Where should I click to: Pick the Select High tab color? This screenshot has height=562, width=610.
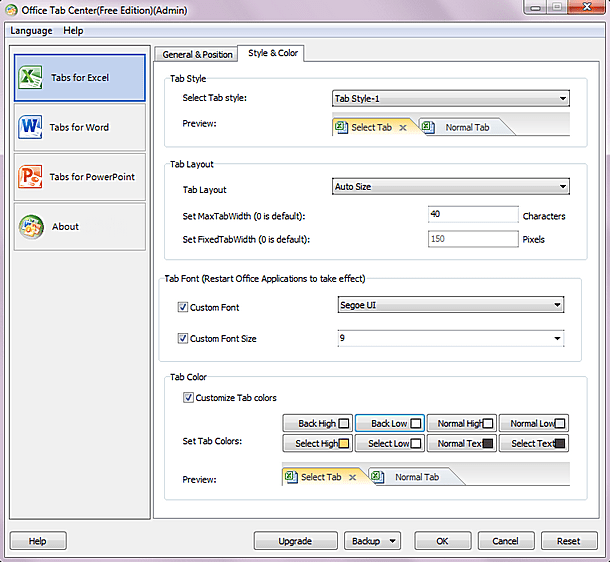pos(317,443)
